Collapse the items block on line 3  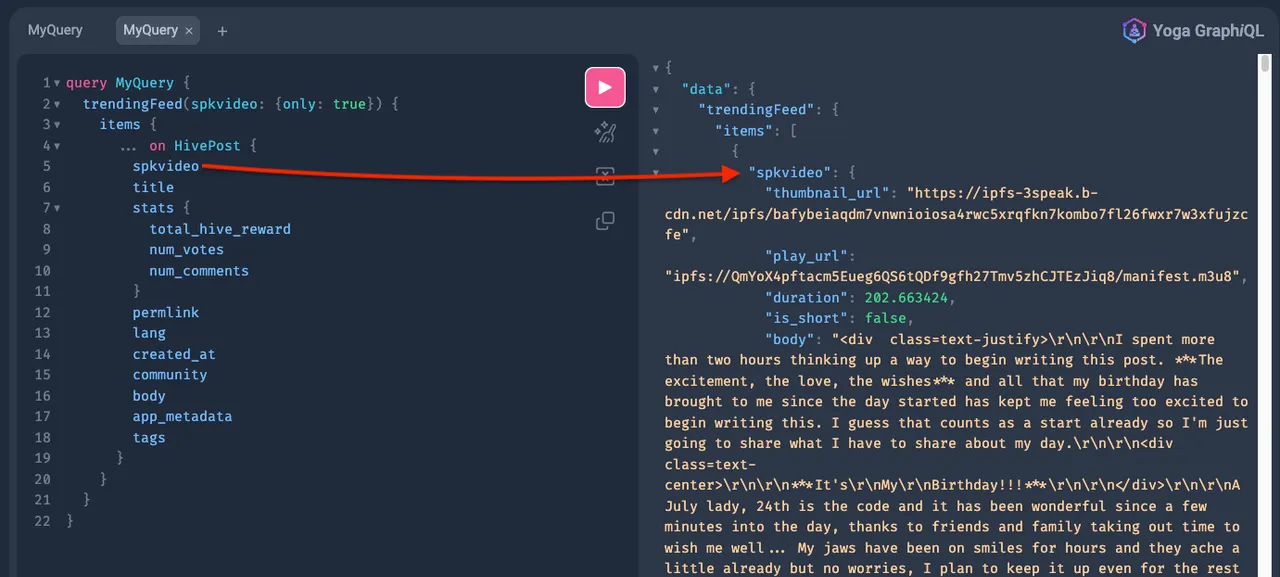coord(56,125)
